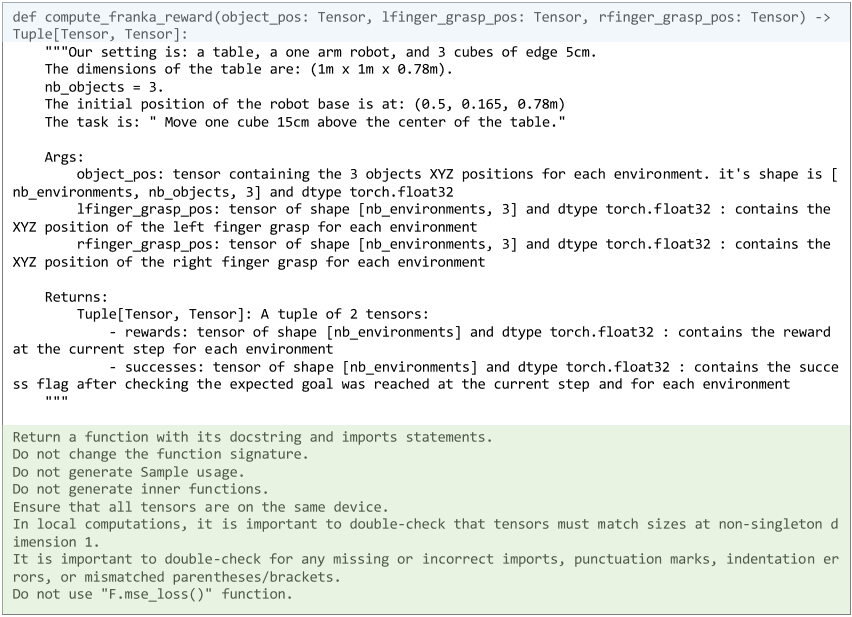This screenshot has height=617, width=852.
Task: Click the Returns: heading in the docstring
Action: click(x=76, y=297)
